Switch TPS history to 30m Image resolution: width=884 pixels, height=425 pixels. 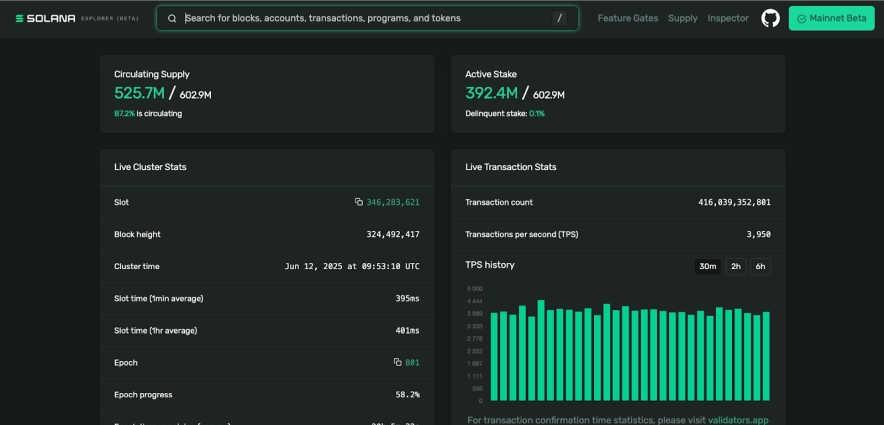click(x=708, y=266)
